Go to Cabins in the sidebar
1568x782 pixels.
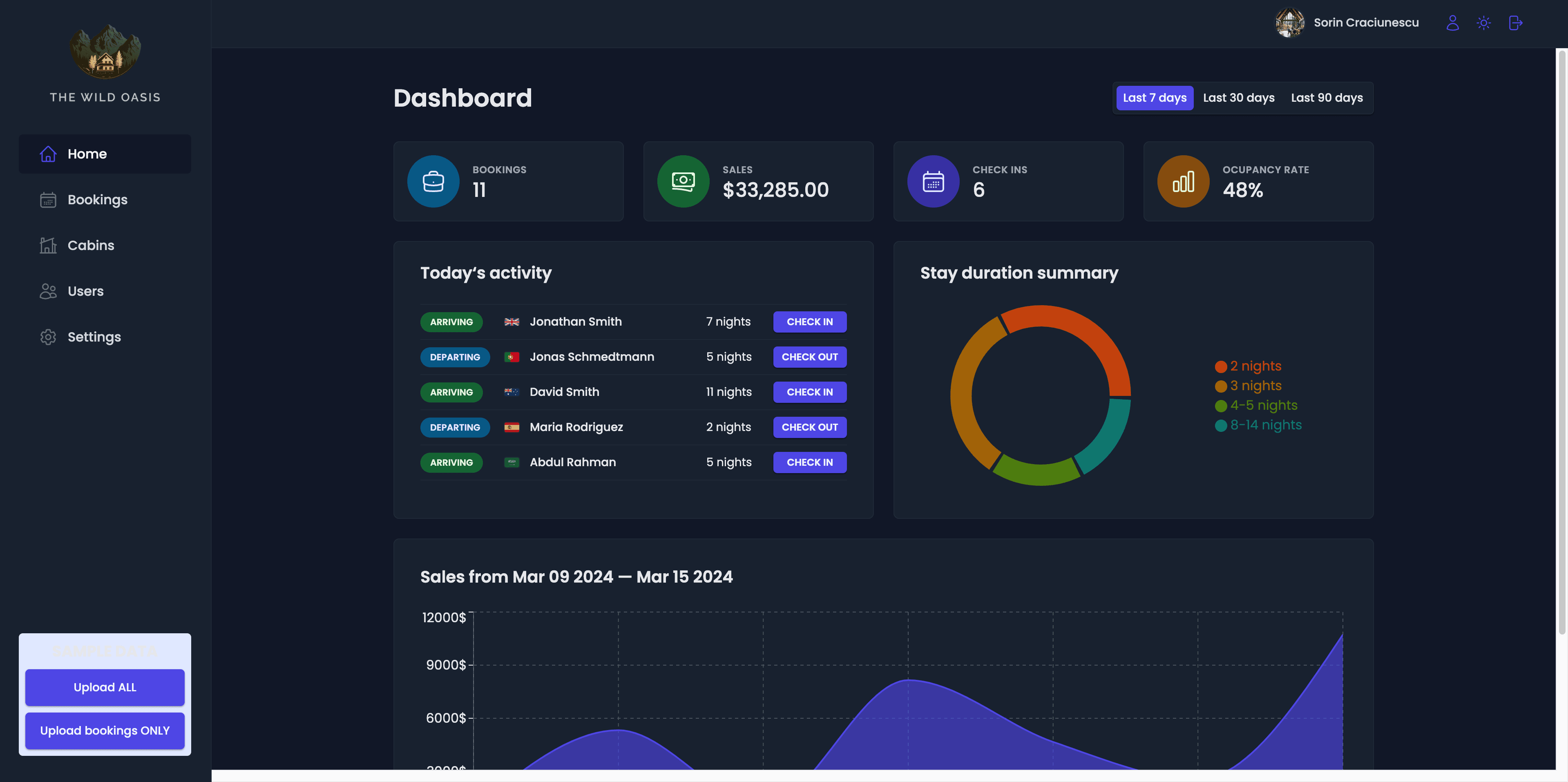105,245
